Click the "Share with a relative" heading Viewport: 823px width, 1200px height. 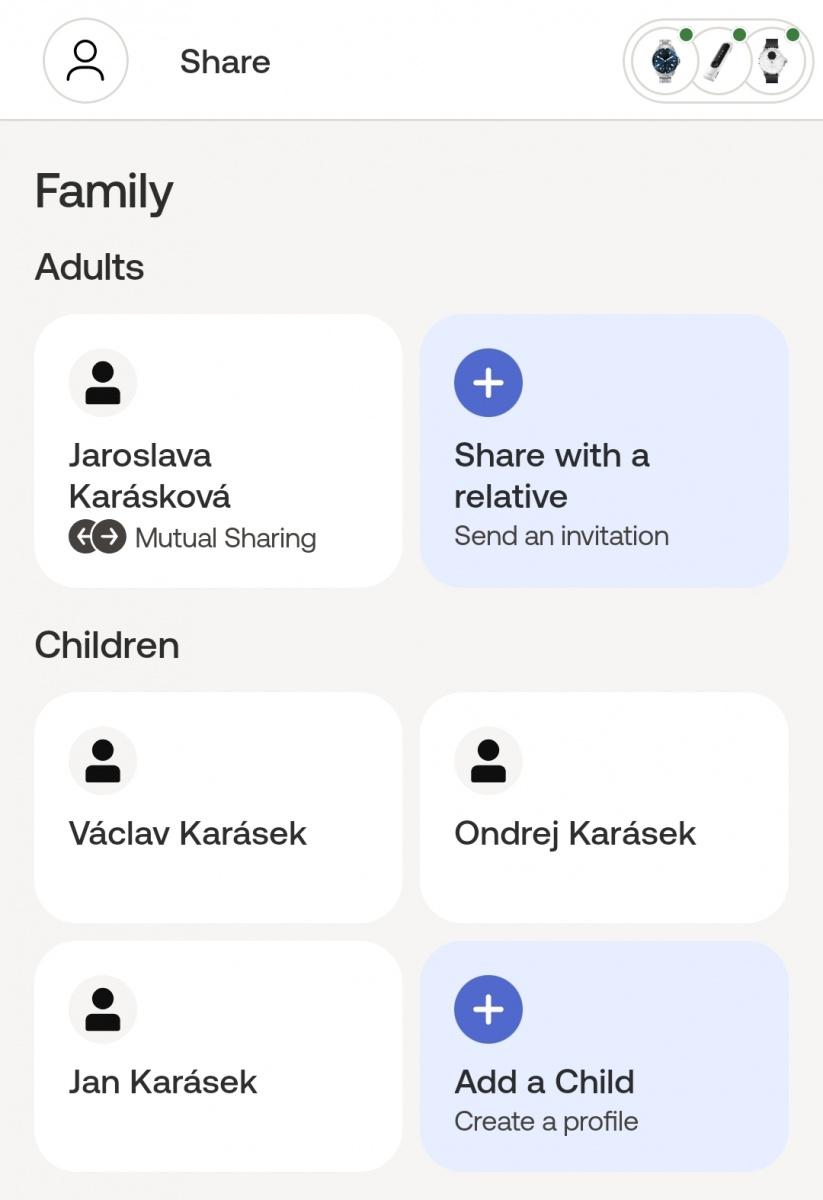(x=551, y=476)
